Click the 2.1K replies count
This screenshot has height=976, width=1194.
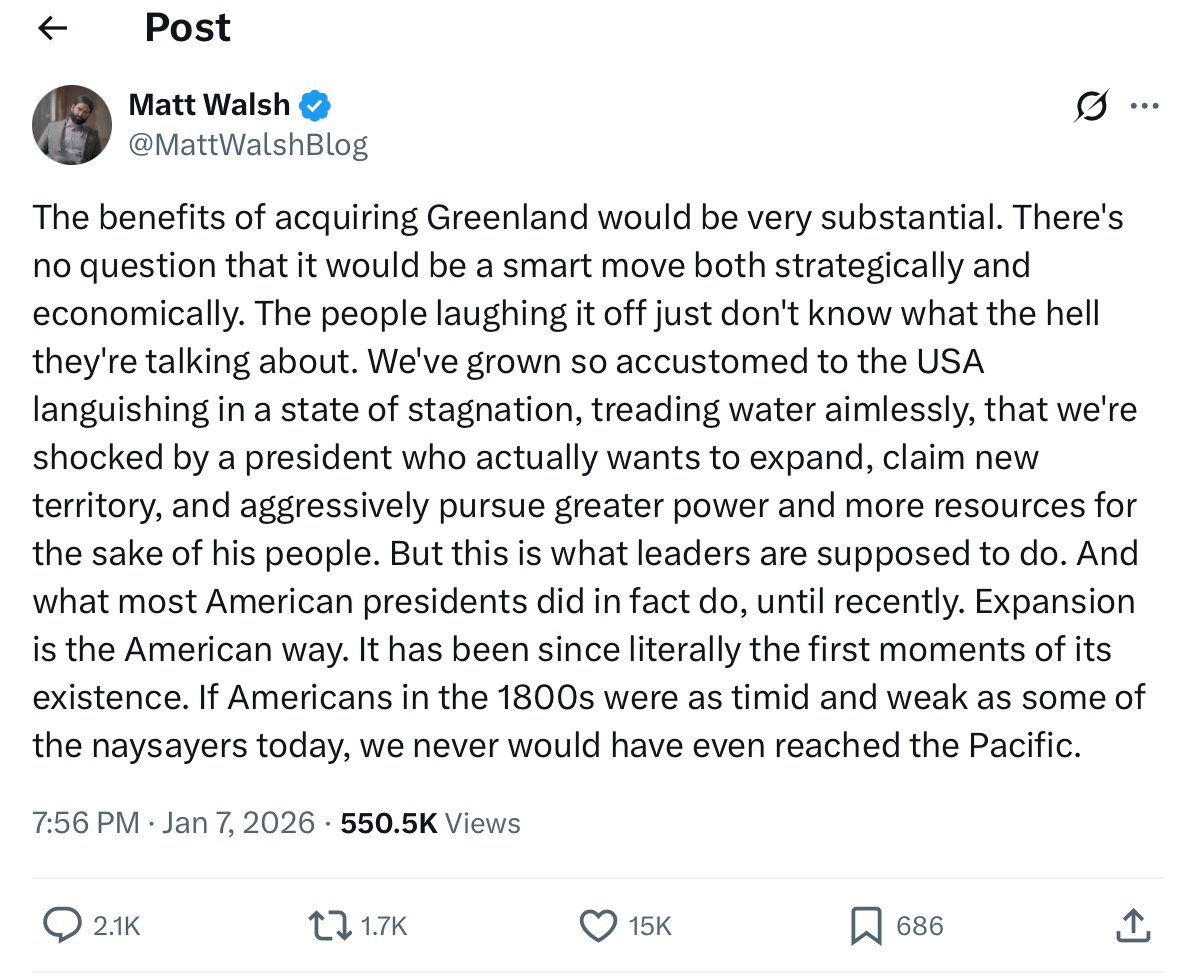[x=116, y=927]
